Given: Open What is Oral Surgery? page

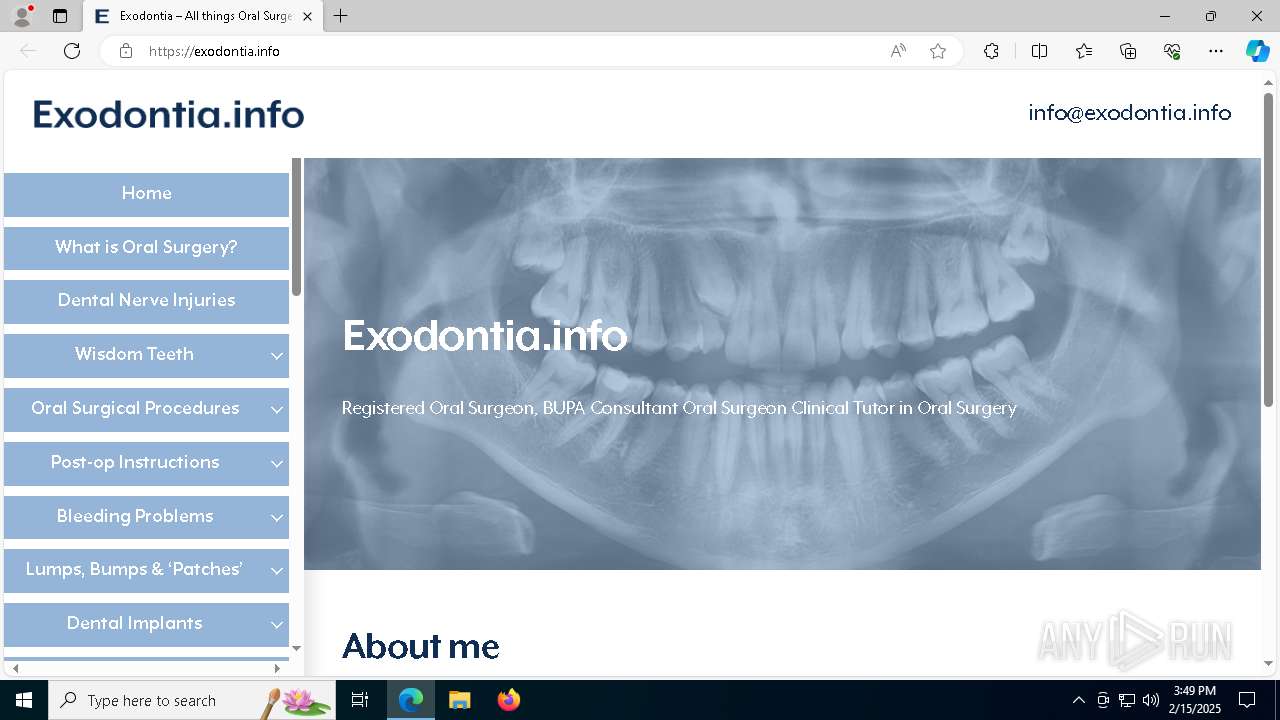Looking at the screenshot, I should [x=146, y=248].
